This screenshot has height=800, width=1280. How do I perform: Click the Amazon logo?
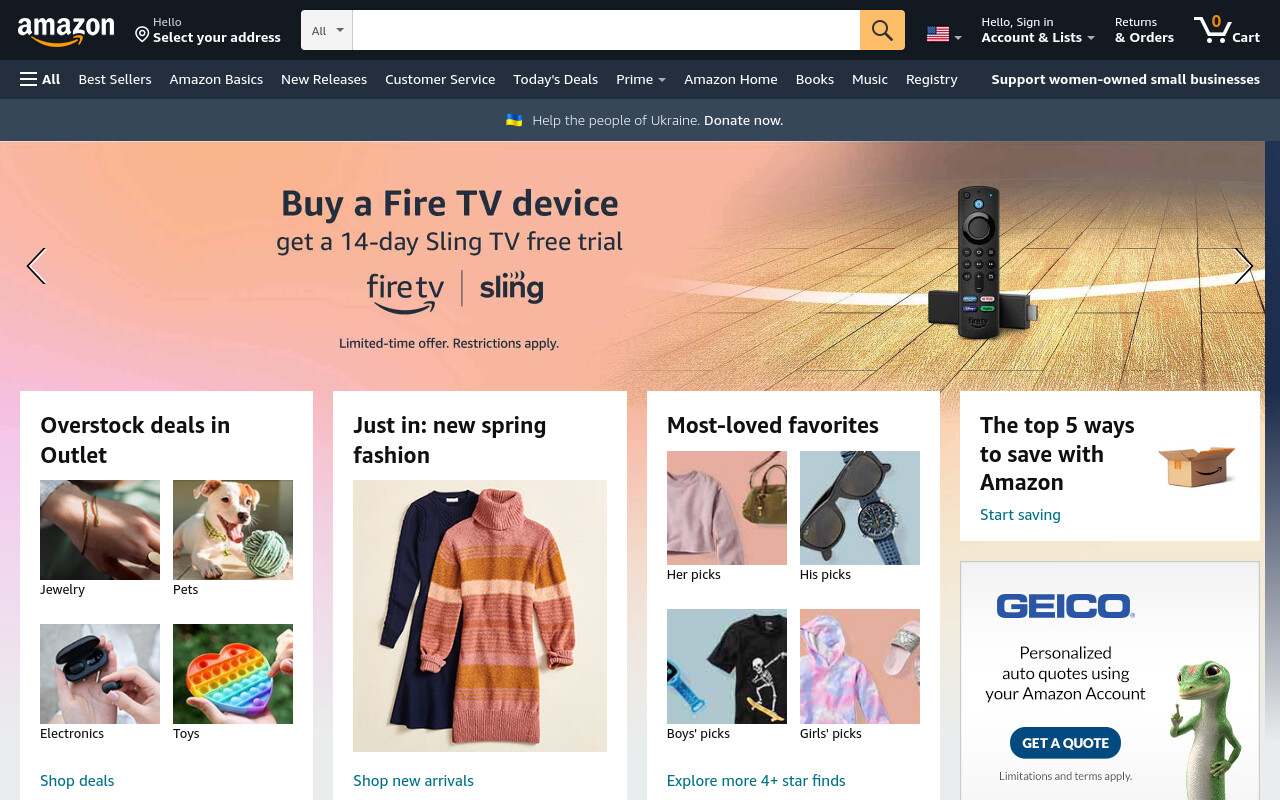(66, 31)
